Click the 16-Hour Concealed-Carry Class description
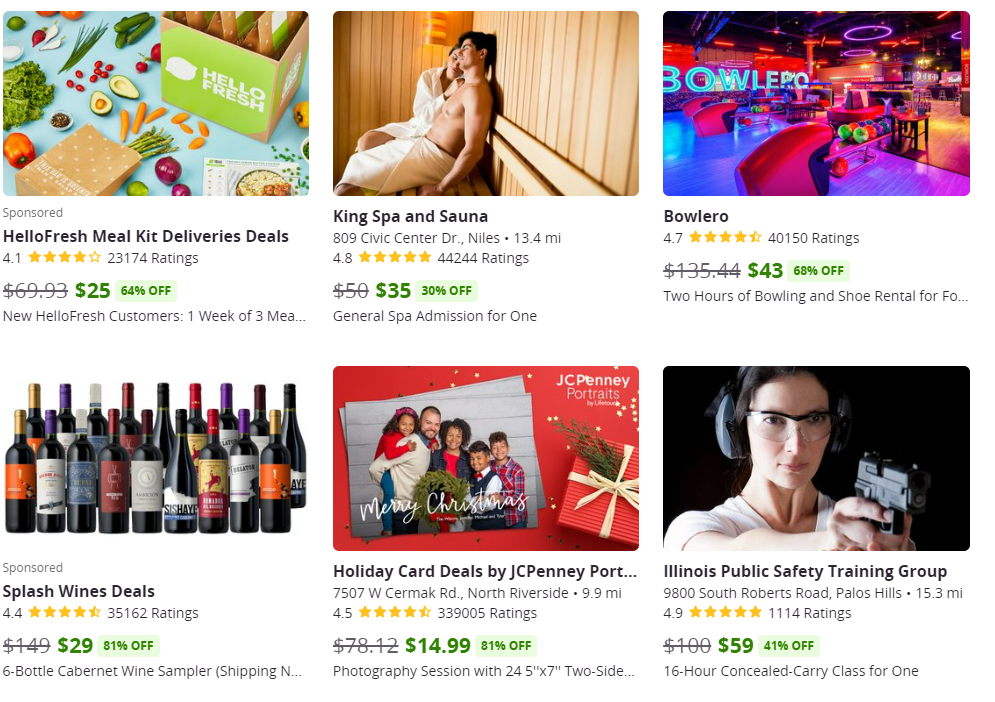This screenshot has height=702, width=995. [791, 671]
